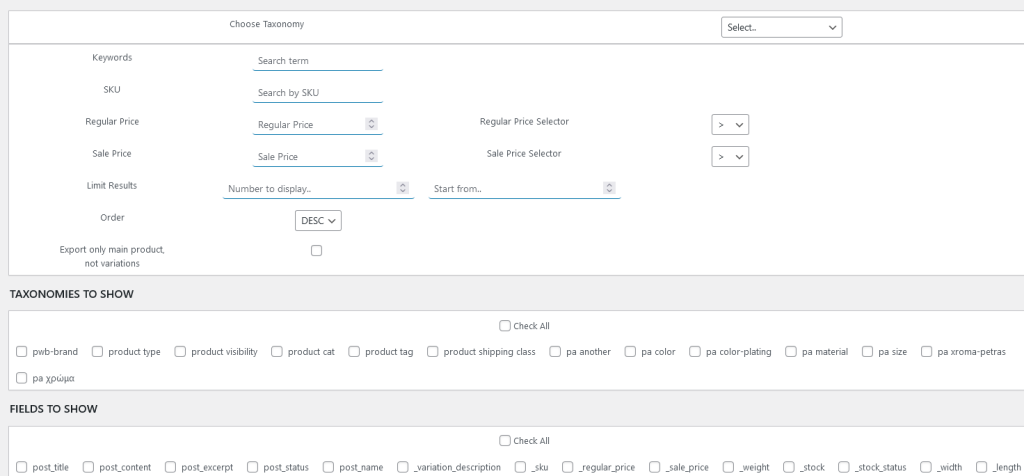Select the _regular_price field checkbox

(568, 467)
